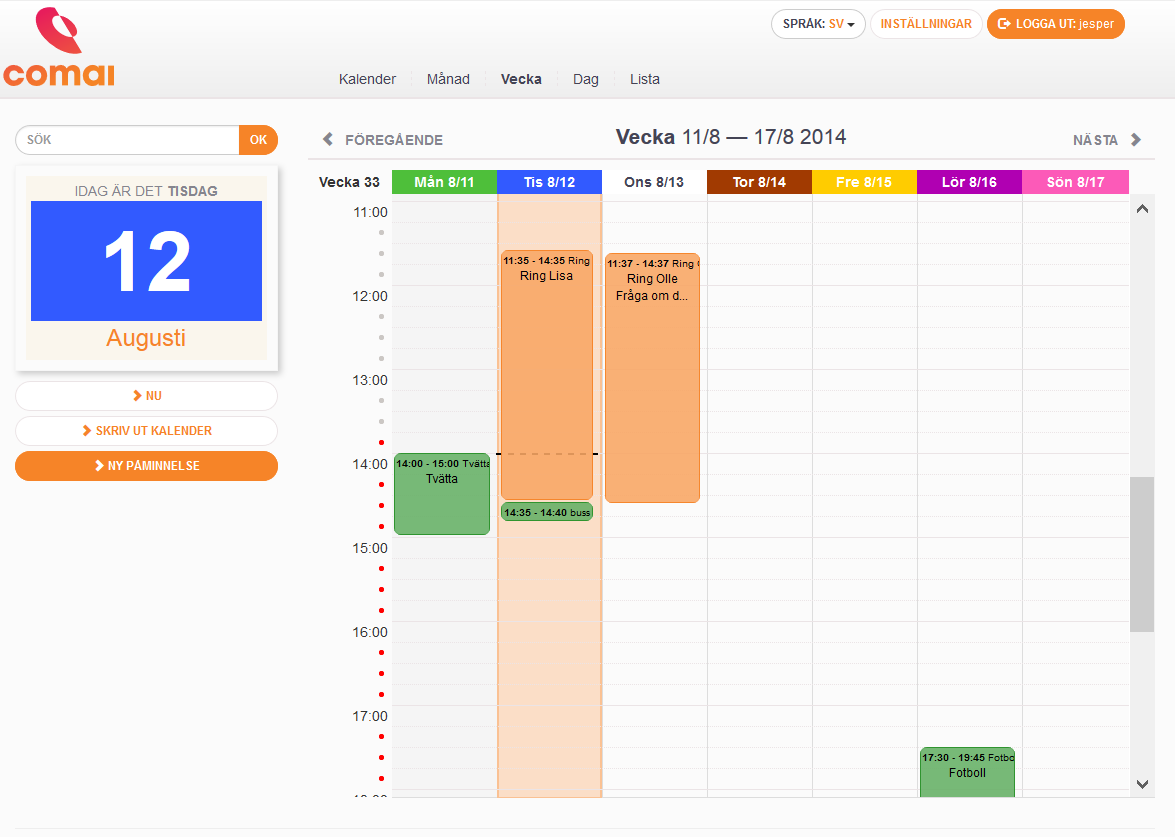Click the 14:00 time label
The width and height of the screenshot is (1175, 837).
click(x=370, y=464)
